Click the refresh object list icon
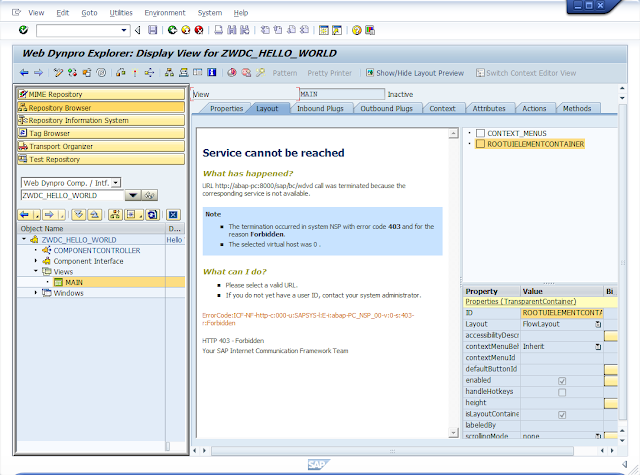640x475 pixels. pyautogui.click(x=152, y=215)
